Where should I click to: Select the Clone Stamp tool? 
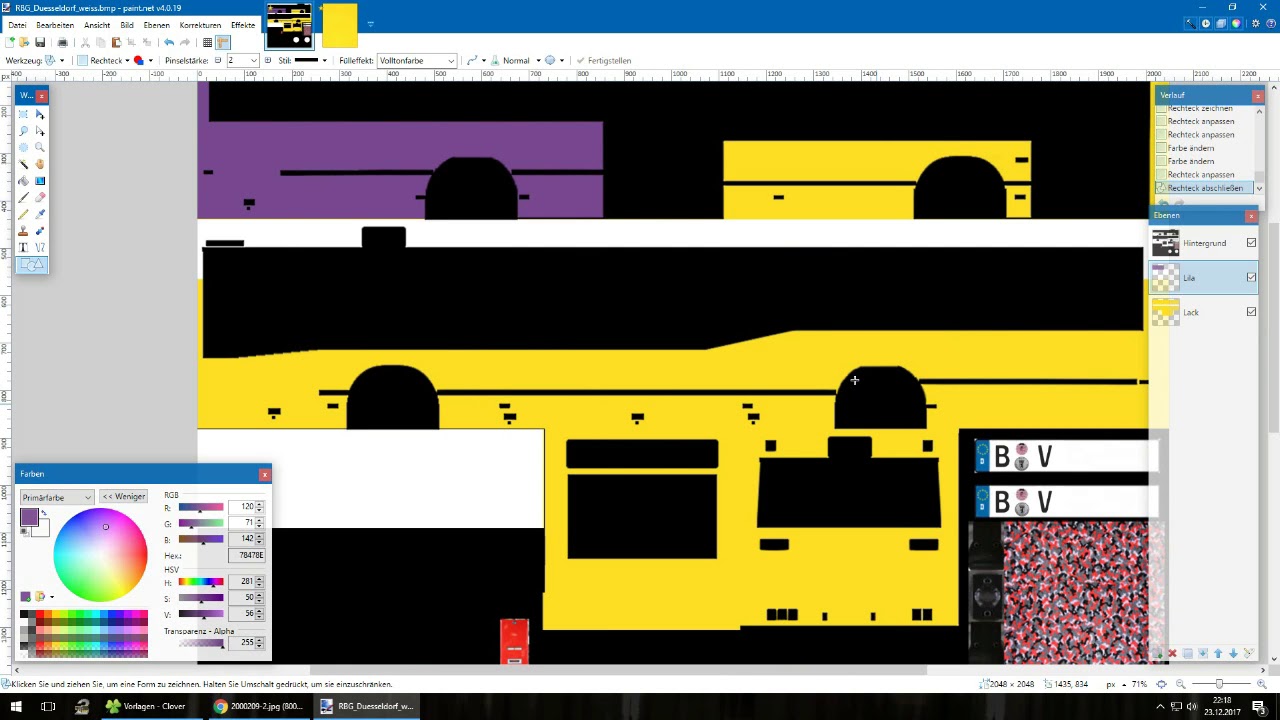coord(23,231)
